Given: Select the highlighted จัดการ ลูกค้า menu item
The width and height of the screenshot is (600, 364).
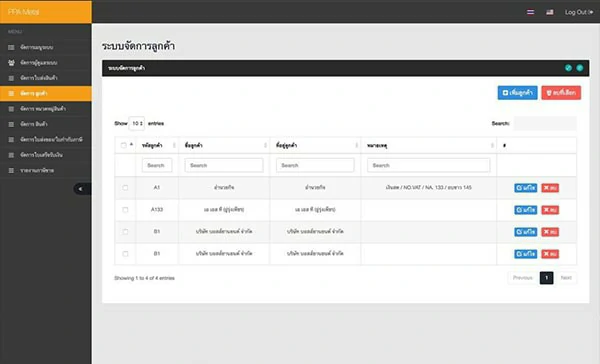Looking at the screenshot, I should [x=46, y=93].
